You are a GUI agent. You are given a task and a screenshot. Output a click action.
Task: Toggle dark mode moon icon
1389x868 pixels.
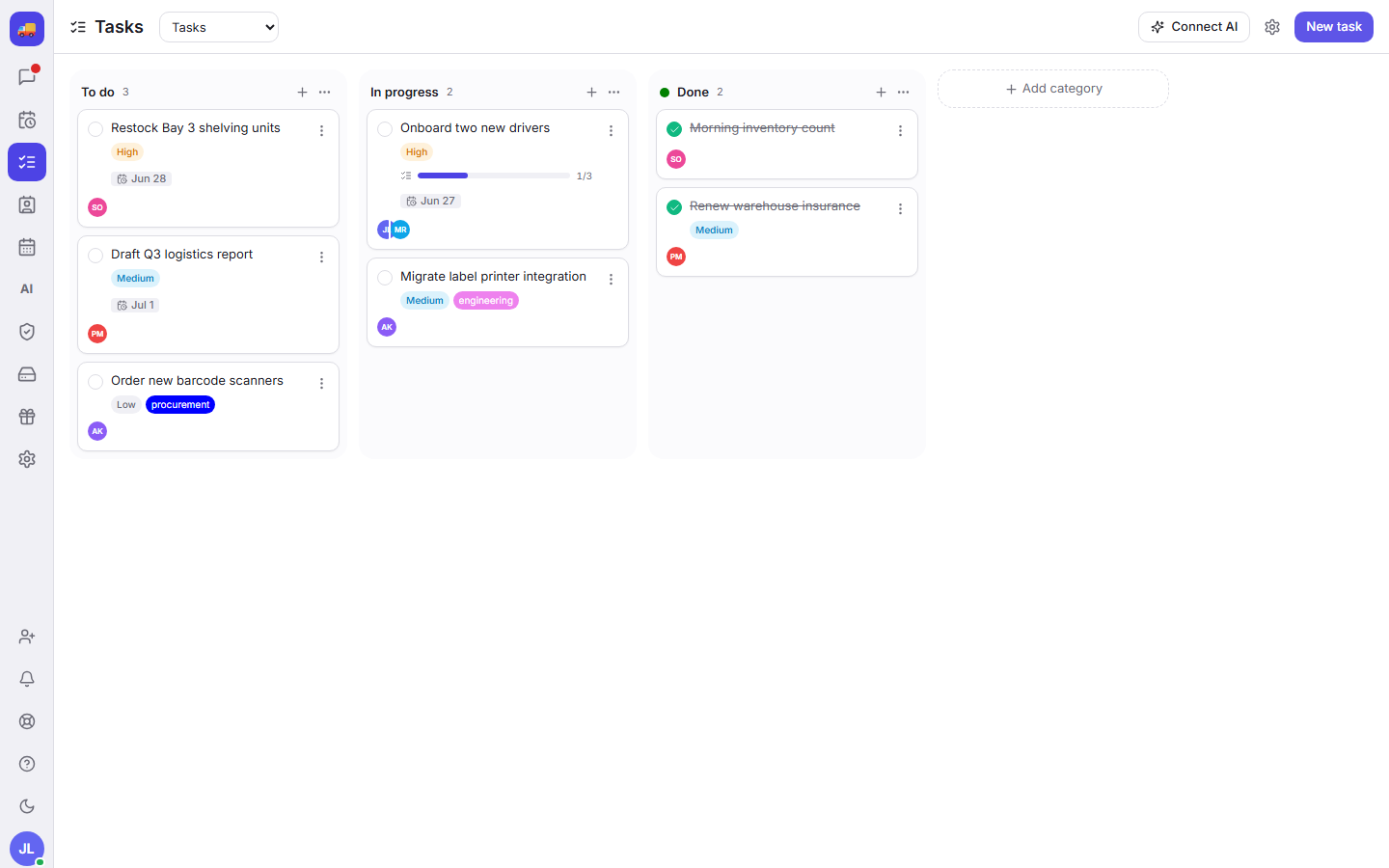click(27, 806)
